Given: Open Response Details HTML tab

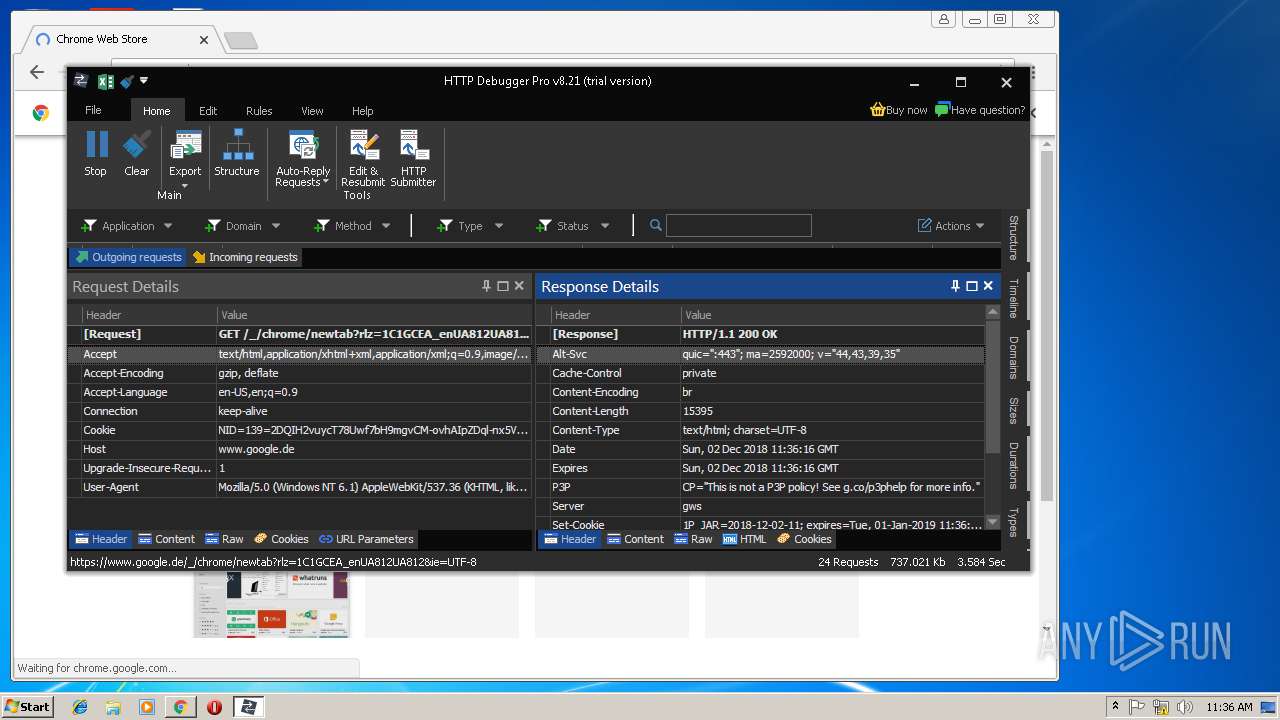Looking at the screenshot, I should 744,539.
